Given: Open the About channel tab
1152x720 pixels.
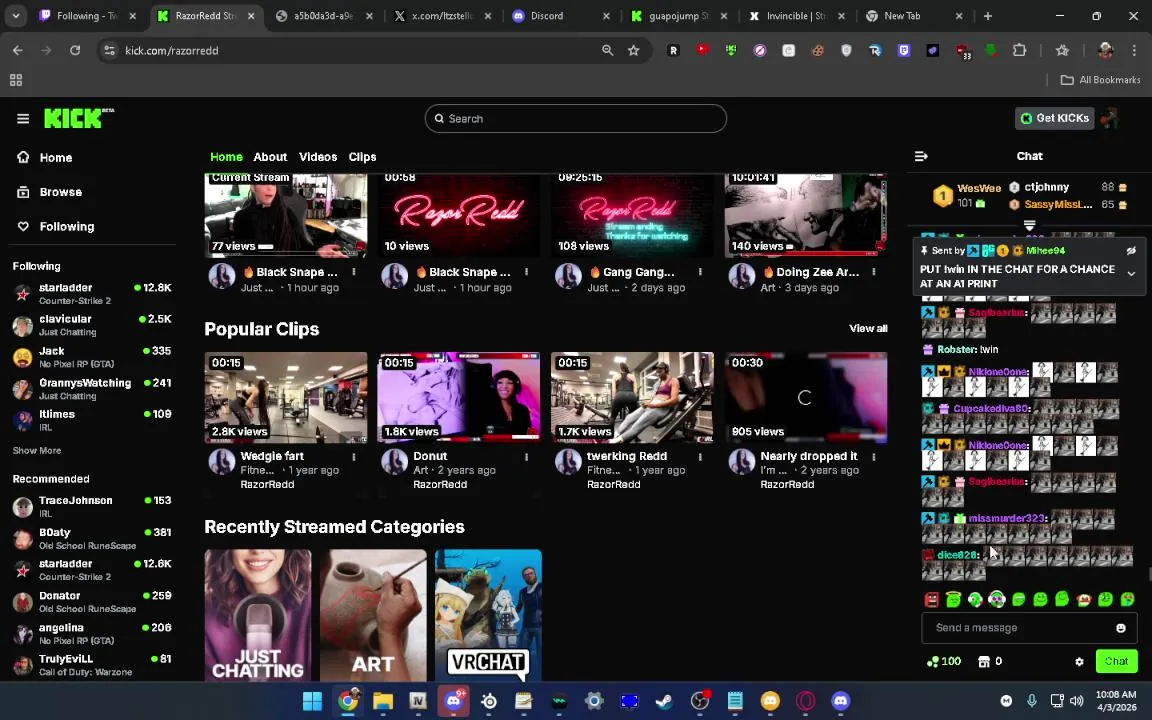Looking at the screenshot, I should point(270,156).
